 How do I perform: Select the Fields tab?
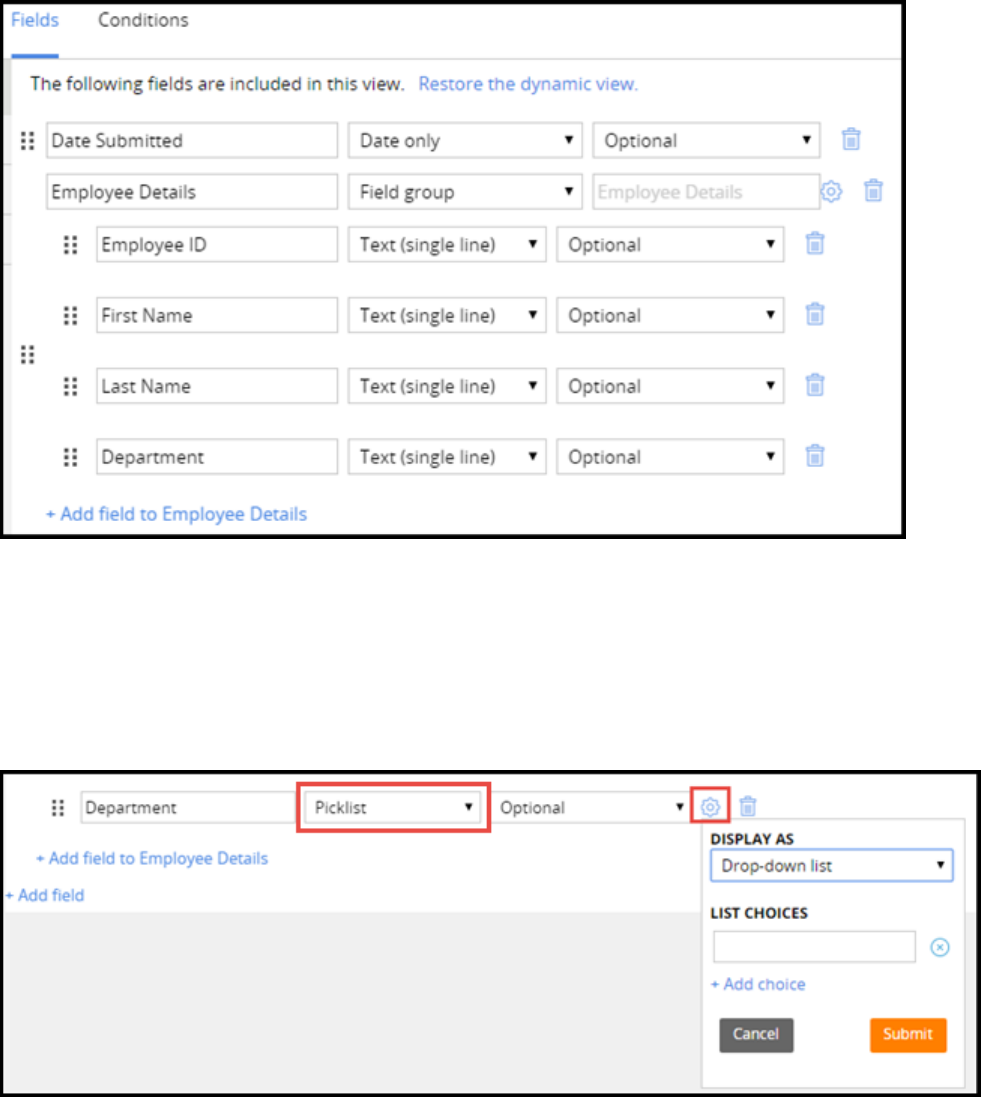(x=35, y=20)
